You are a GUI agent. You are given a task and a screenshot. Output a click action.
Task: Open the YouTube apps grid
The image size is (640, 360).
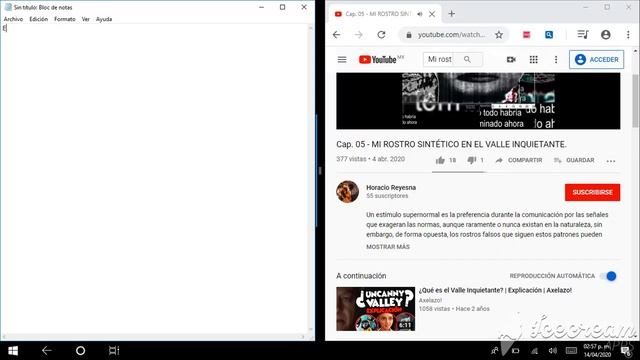click(533, 60)
